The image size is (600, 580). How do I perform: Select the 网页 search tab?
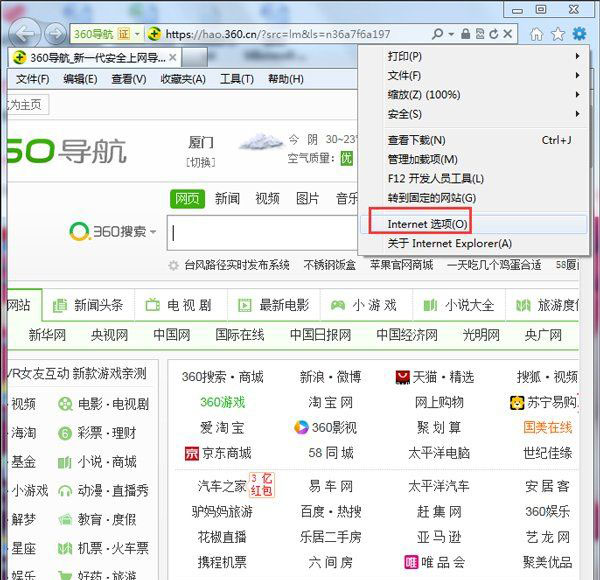pyautogui.click(x=187, y=199)
